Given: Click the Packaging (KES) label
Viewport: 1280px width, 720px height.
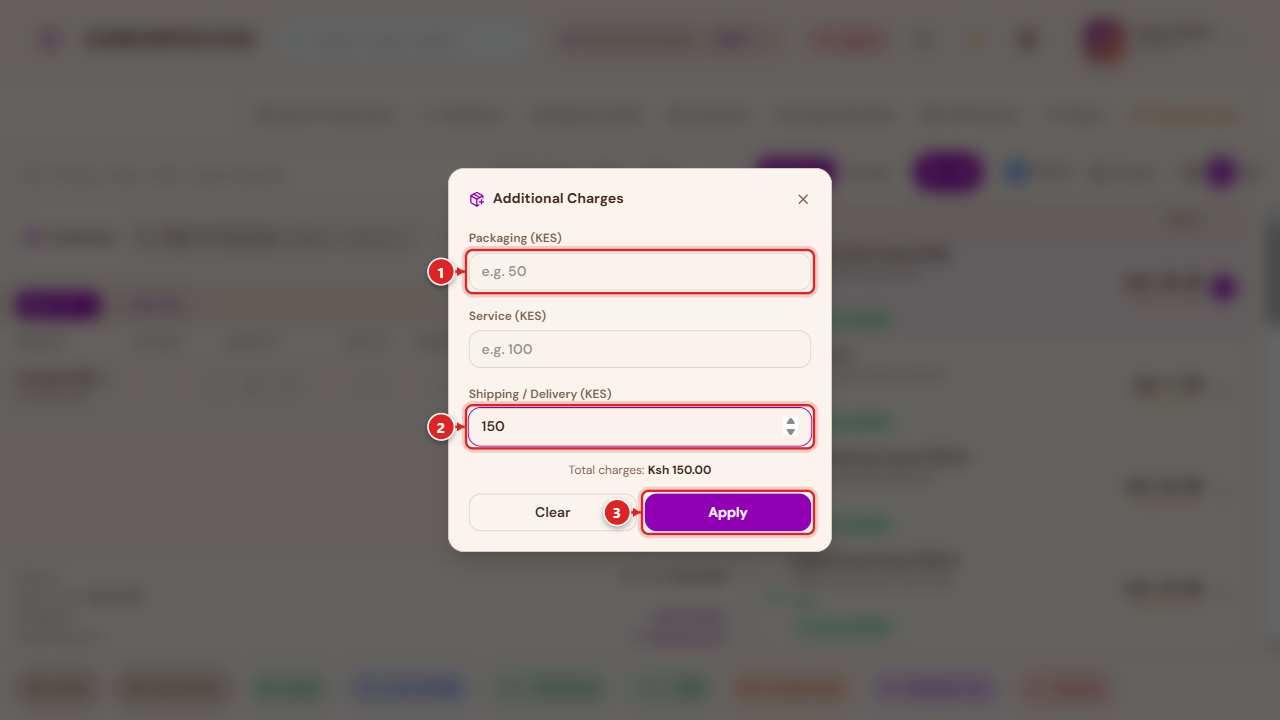Looking at the screenshot, I should click(515, 238).
